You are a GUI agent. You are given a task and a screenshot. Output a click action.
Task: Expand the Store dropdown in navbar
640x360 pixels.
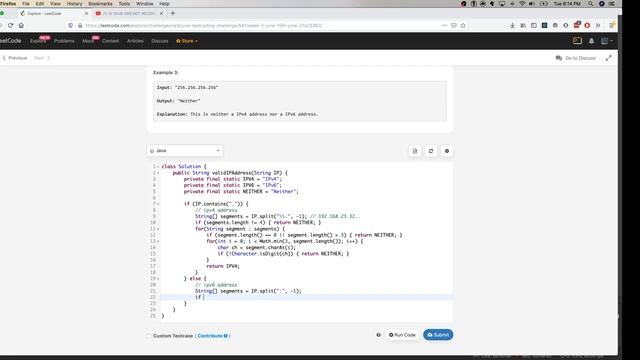pyautogui.click(x=187, y=41)
